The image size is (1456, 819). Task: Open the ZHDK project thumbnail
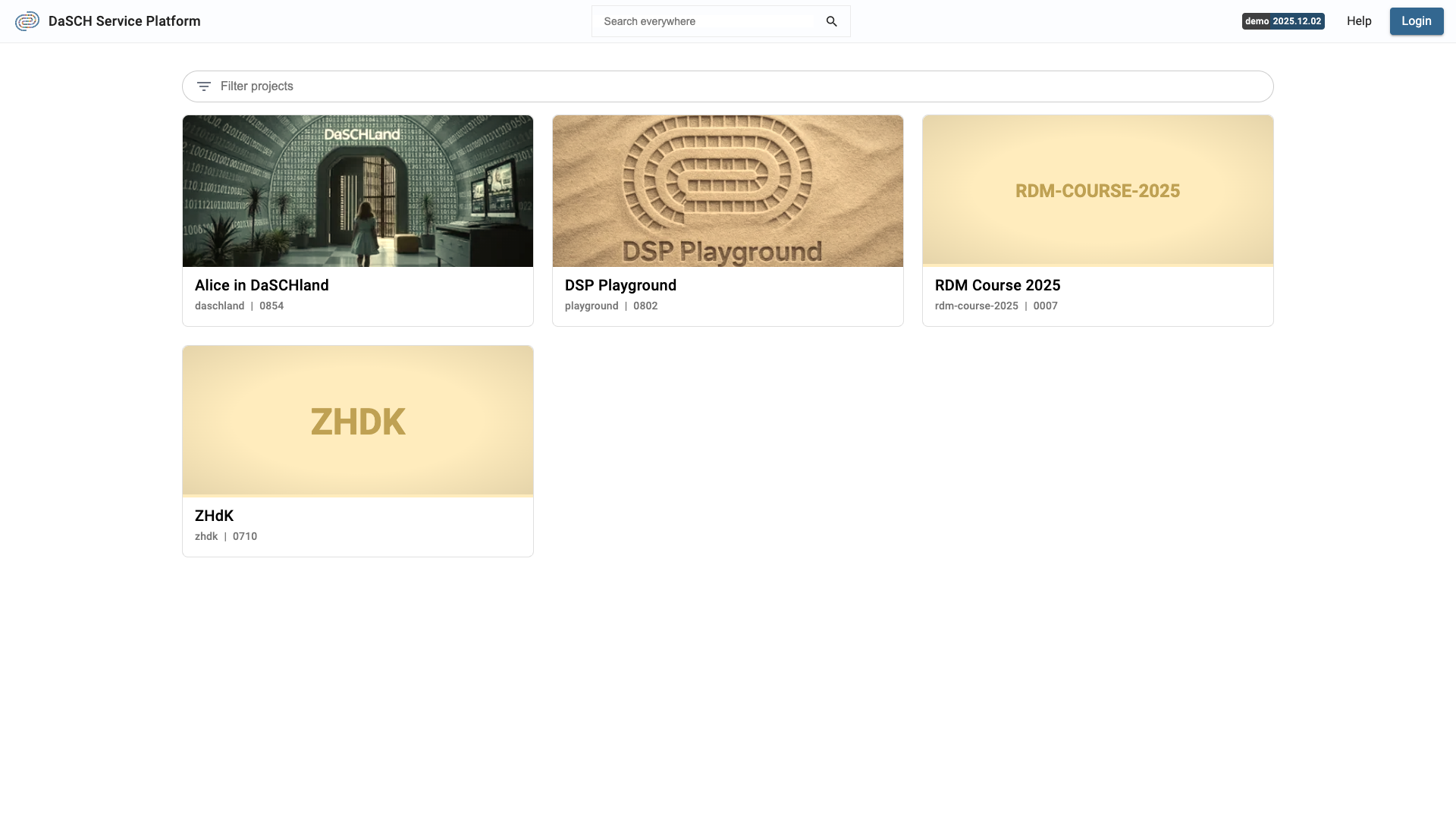pyautogui.click(x=357, y=419)
